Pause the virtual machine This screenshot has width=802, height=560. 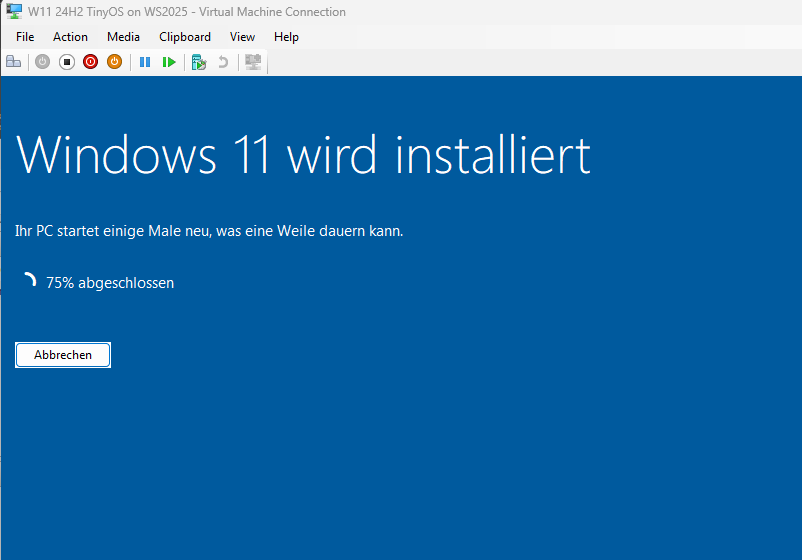point(145,62)
